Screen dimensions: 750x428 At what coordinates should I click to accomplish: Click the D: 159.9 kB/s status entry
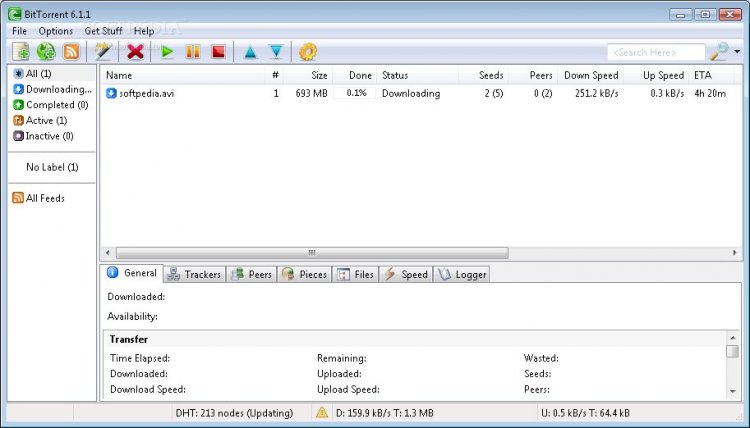385,413
